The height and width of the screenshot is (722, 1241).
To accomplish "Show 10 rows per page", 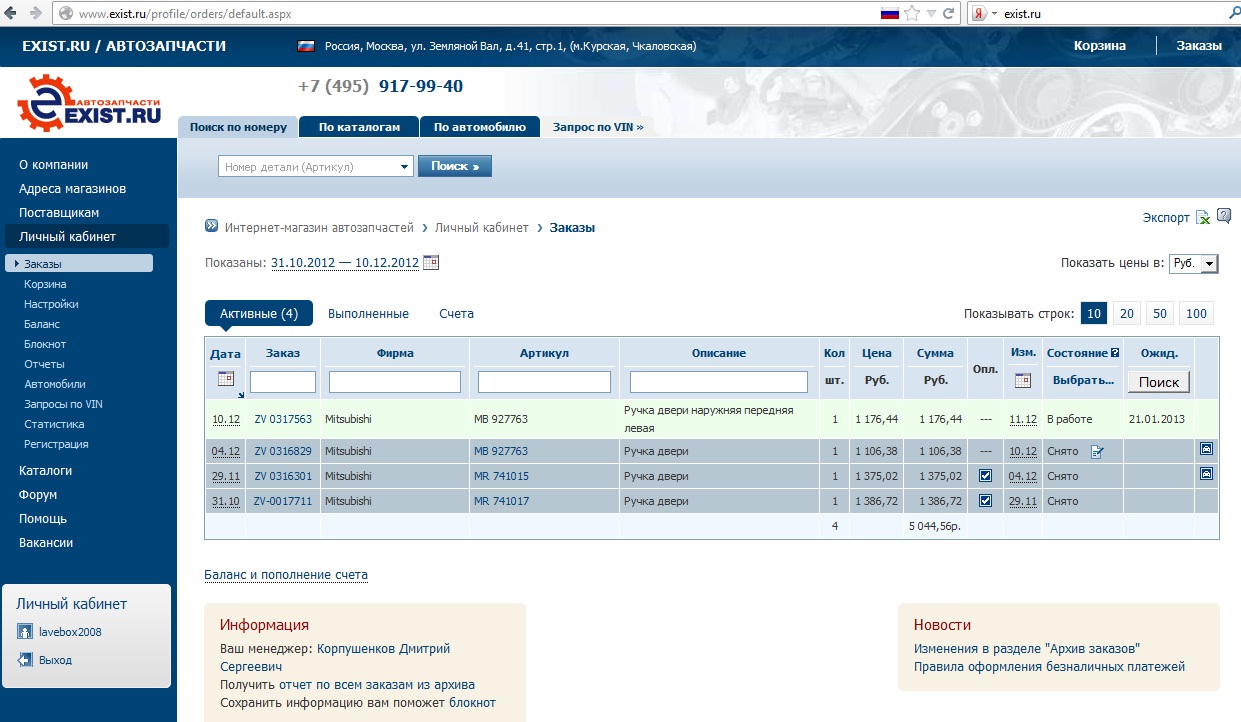I will pos(1094,313).
